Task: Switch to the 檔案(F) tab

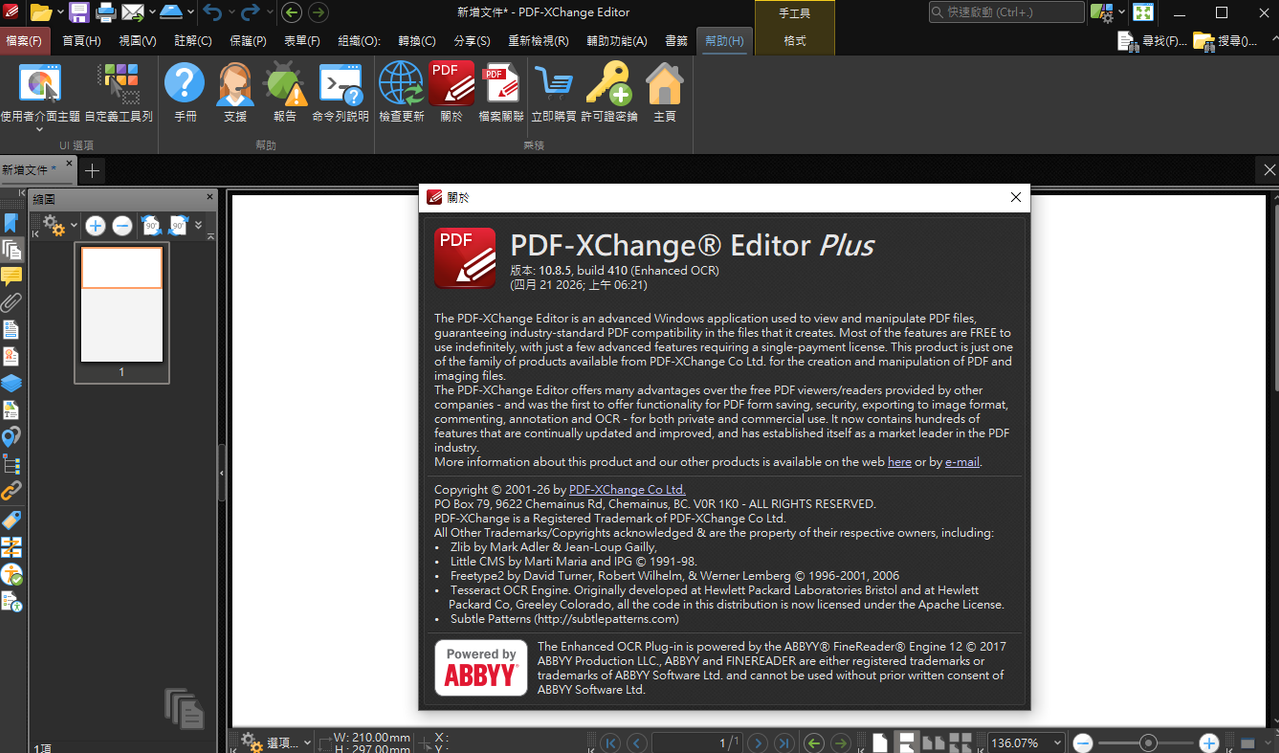Action: 24,41
